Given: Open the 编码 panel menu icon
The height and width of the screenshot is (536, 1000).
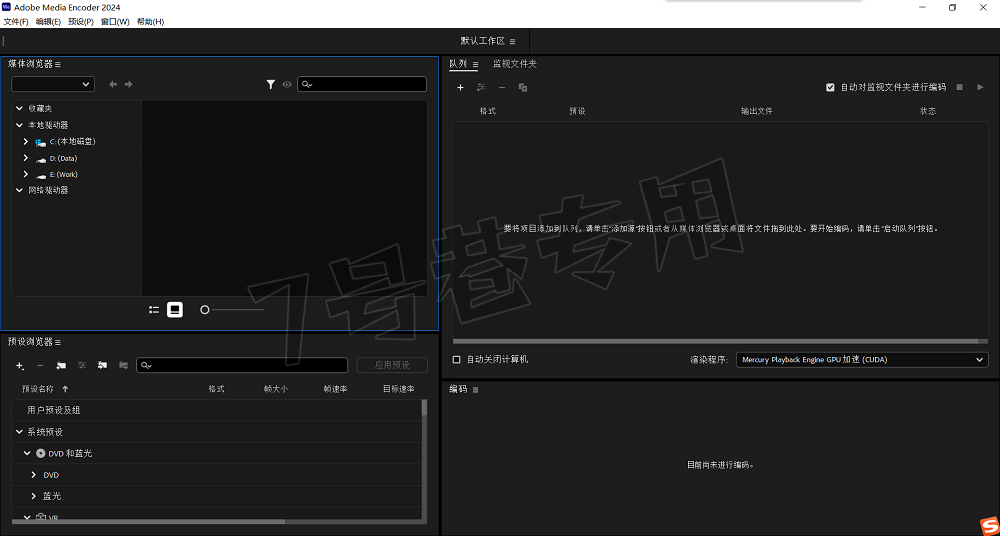Looking at the screenshot, I should tap(475, 389).
